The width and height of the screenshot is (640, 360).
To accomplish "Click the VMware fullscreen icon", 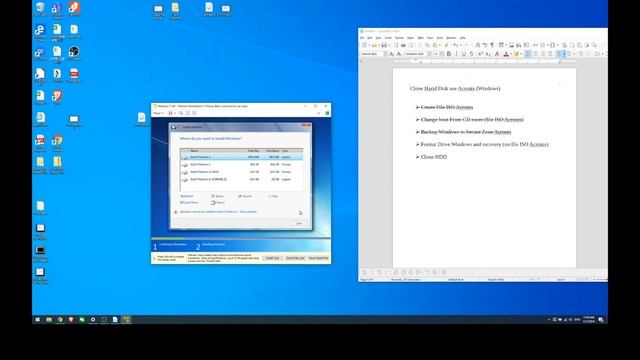I will [187, 113].
